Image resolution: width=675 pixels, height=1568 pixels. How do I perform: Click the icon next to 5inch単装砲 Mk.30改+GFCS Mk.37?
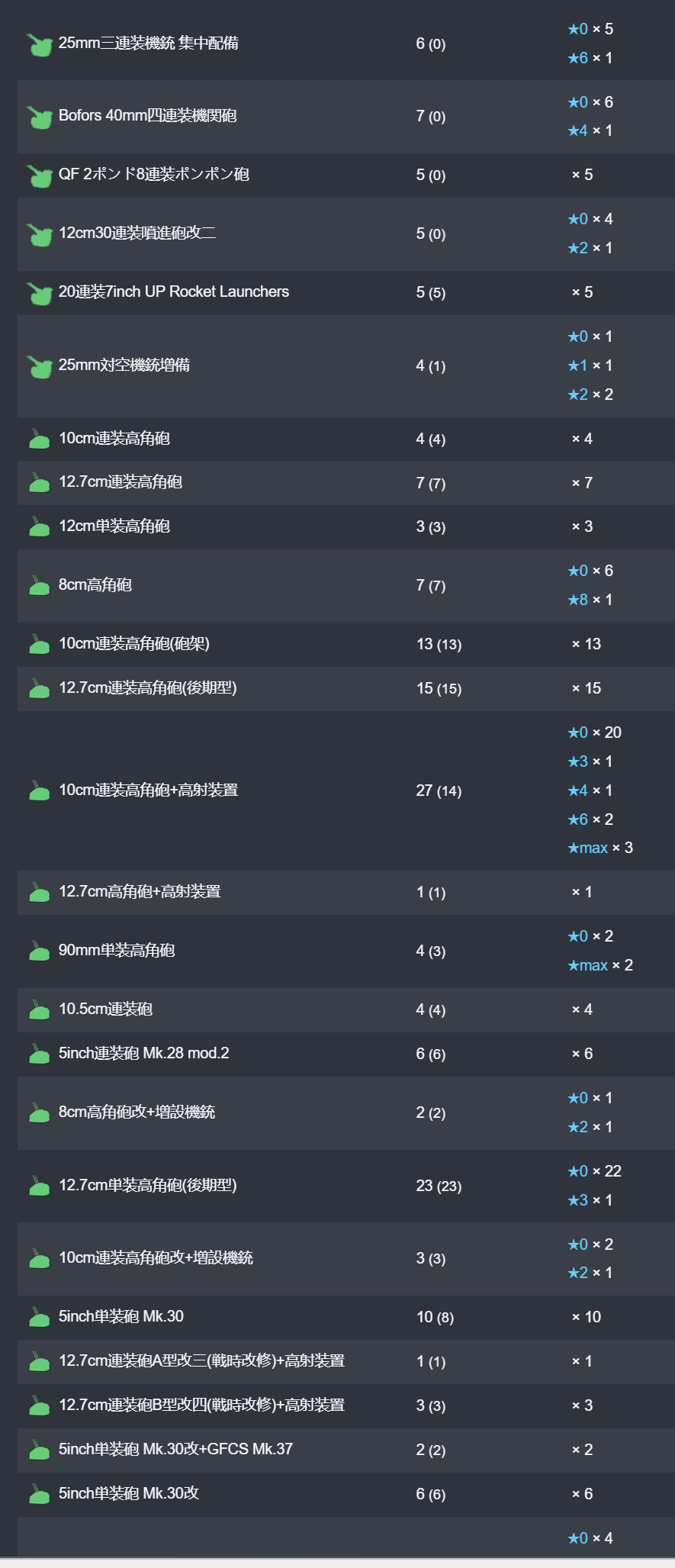click(39, 1450)
